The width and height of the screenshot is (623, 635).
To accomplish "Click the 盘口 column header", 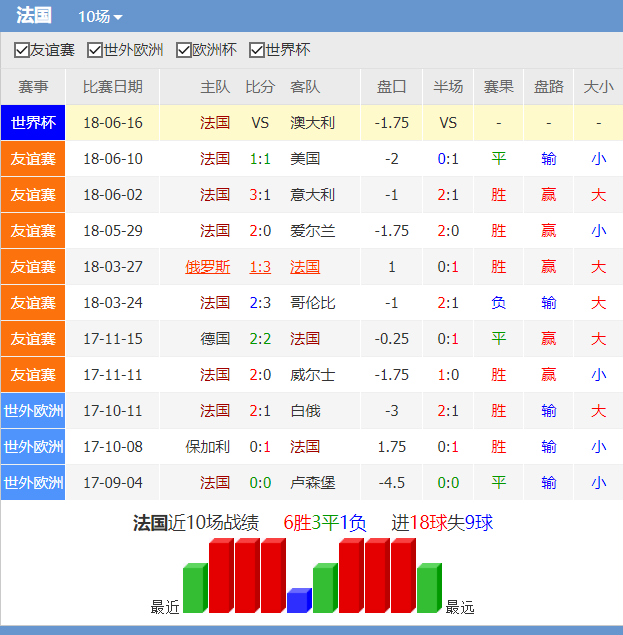I will (391, 87).
